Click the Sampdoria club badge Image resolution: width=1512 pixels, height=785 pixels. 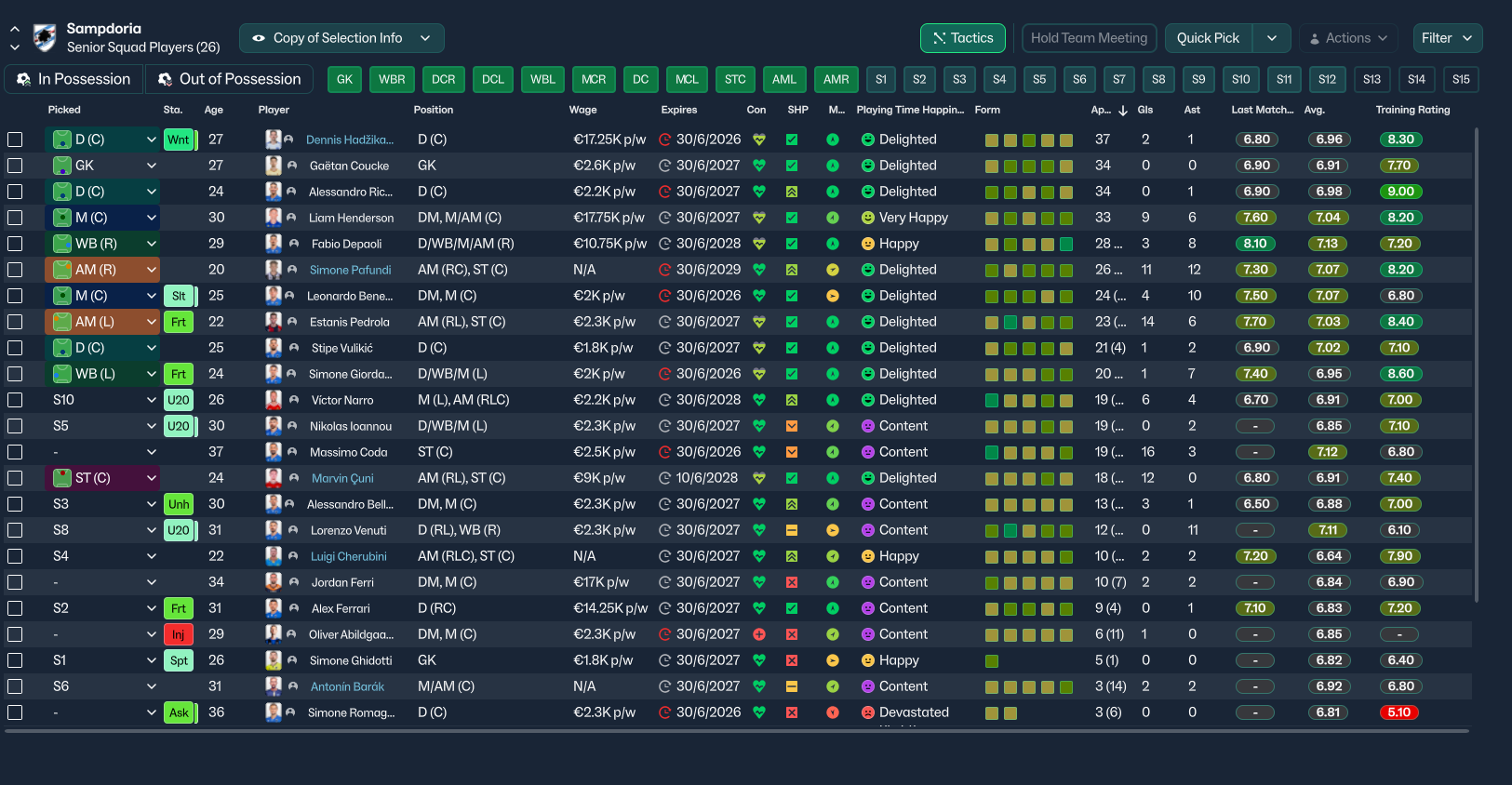(x=44, y=38)
